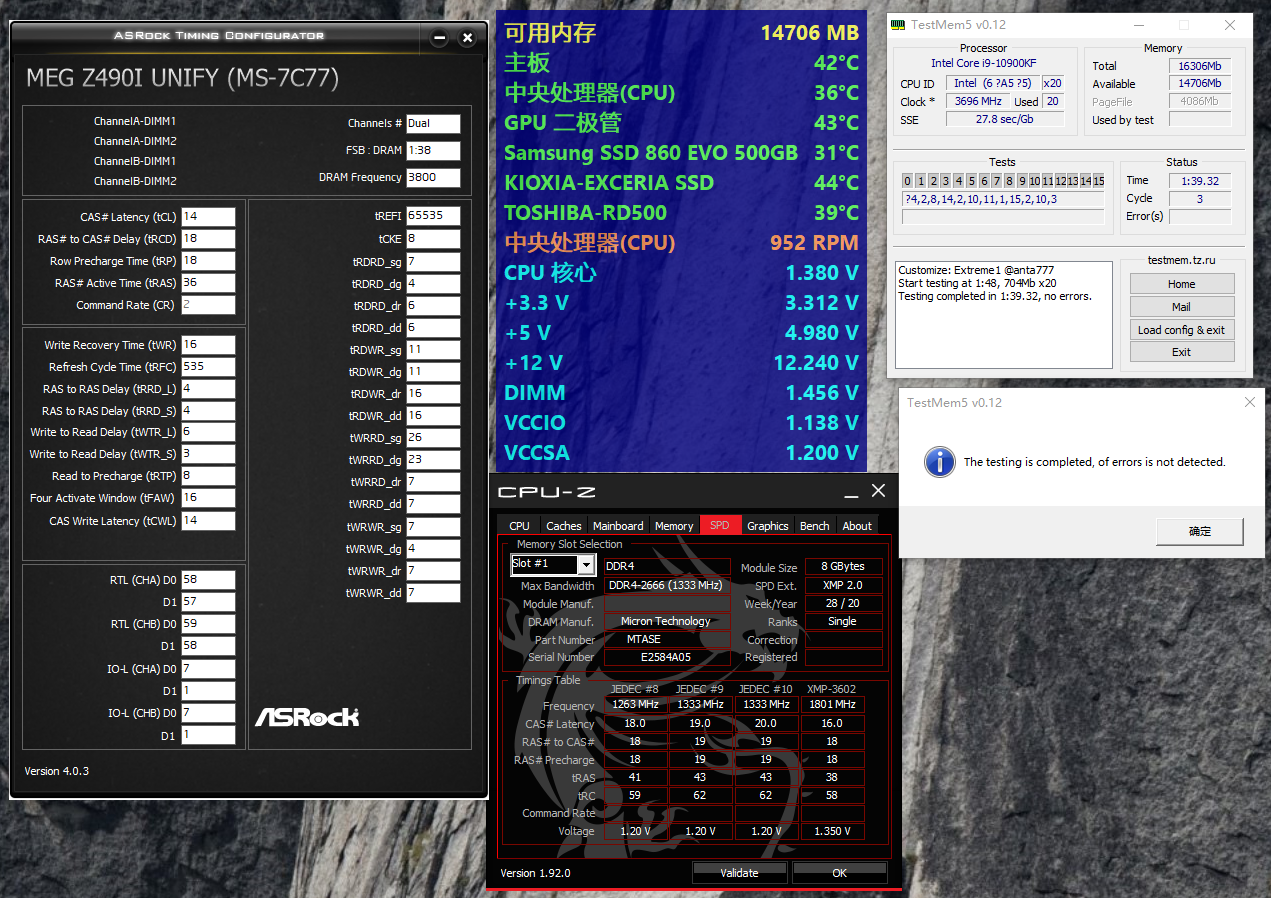Click Load config & exit in TestMem5
This screenshot has width=1271, height=898.
point(1182,330)
